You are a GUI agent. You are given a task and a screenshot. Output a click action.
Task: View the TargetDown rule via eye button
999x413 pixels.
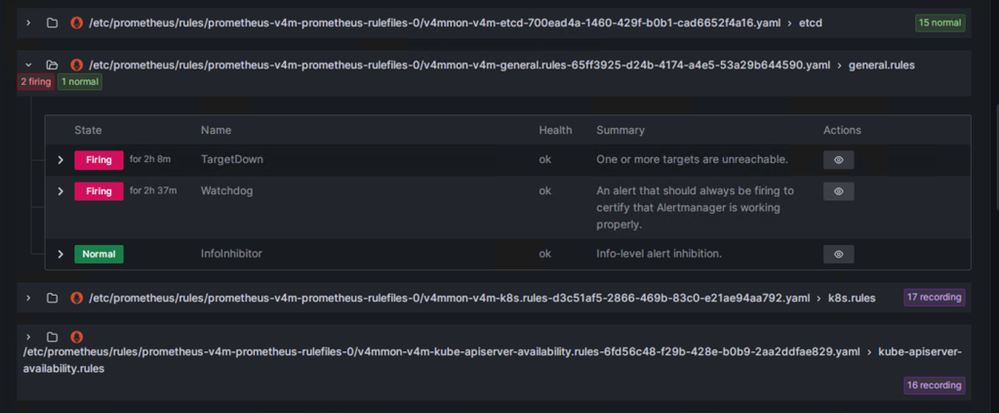pyautogui.click(x=838, y=160)
